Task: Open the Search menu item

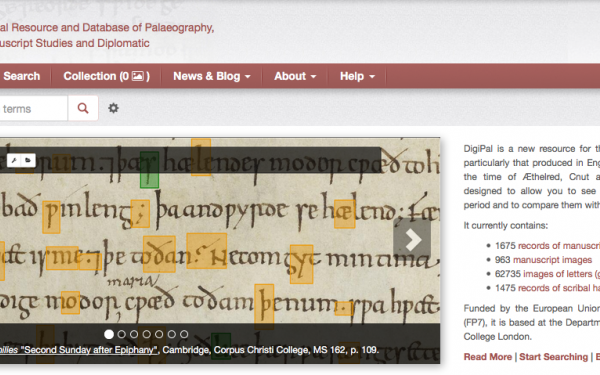Action: tap(22, 76)
